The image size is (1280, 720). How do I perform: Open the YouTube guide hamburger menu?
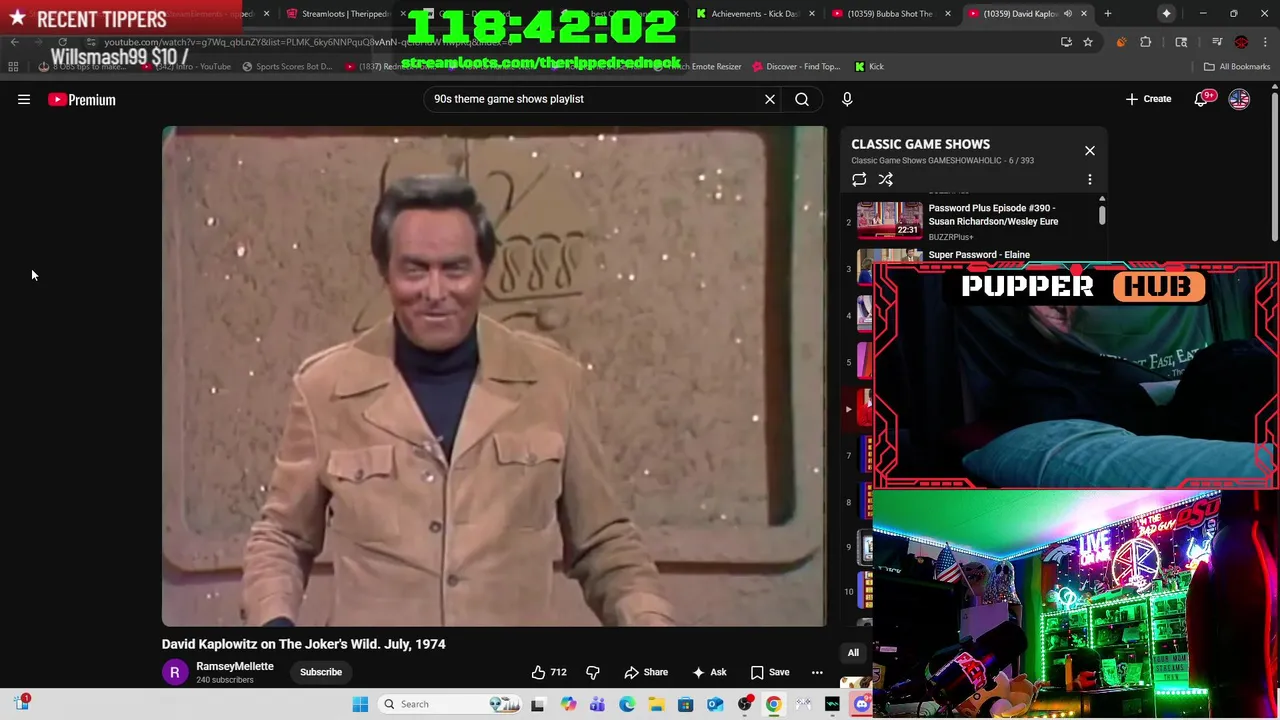click(24, 99)
